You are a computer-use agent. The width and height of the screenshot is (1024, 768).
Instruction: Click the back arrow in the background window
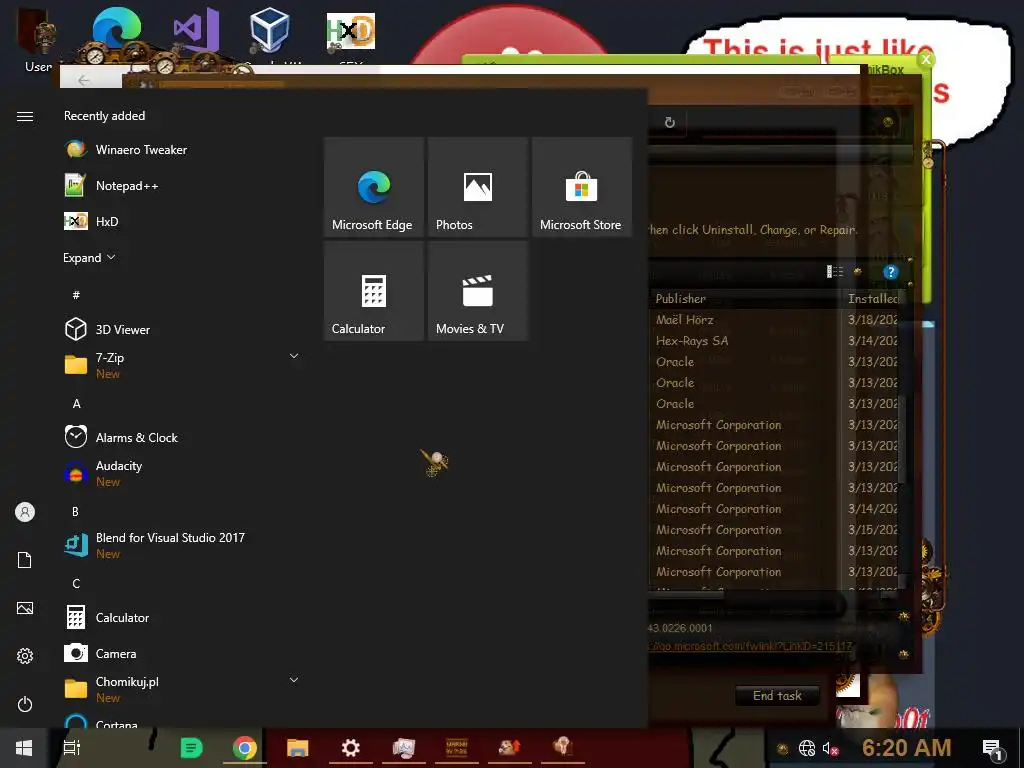(84, 80)
